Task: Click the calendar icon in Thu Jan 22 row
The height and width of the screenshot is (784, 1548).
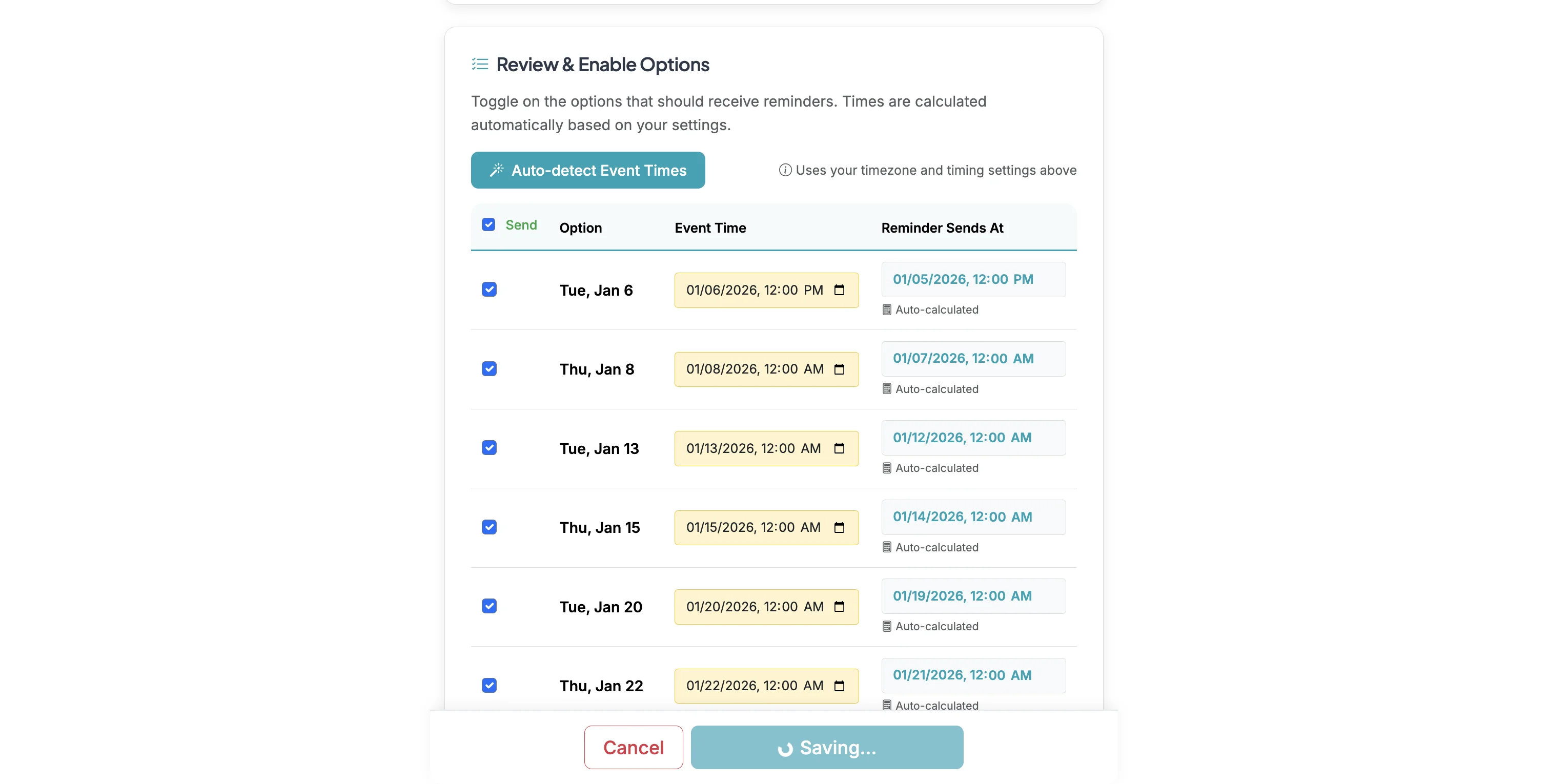Action: 840,686
